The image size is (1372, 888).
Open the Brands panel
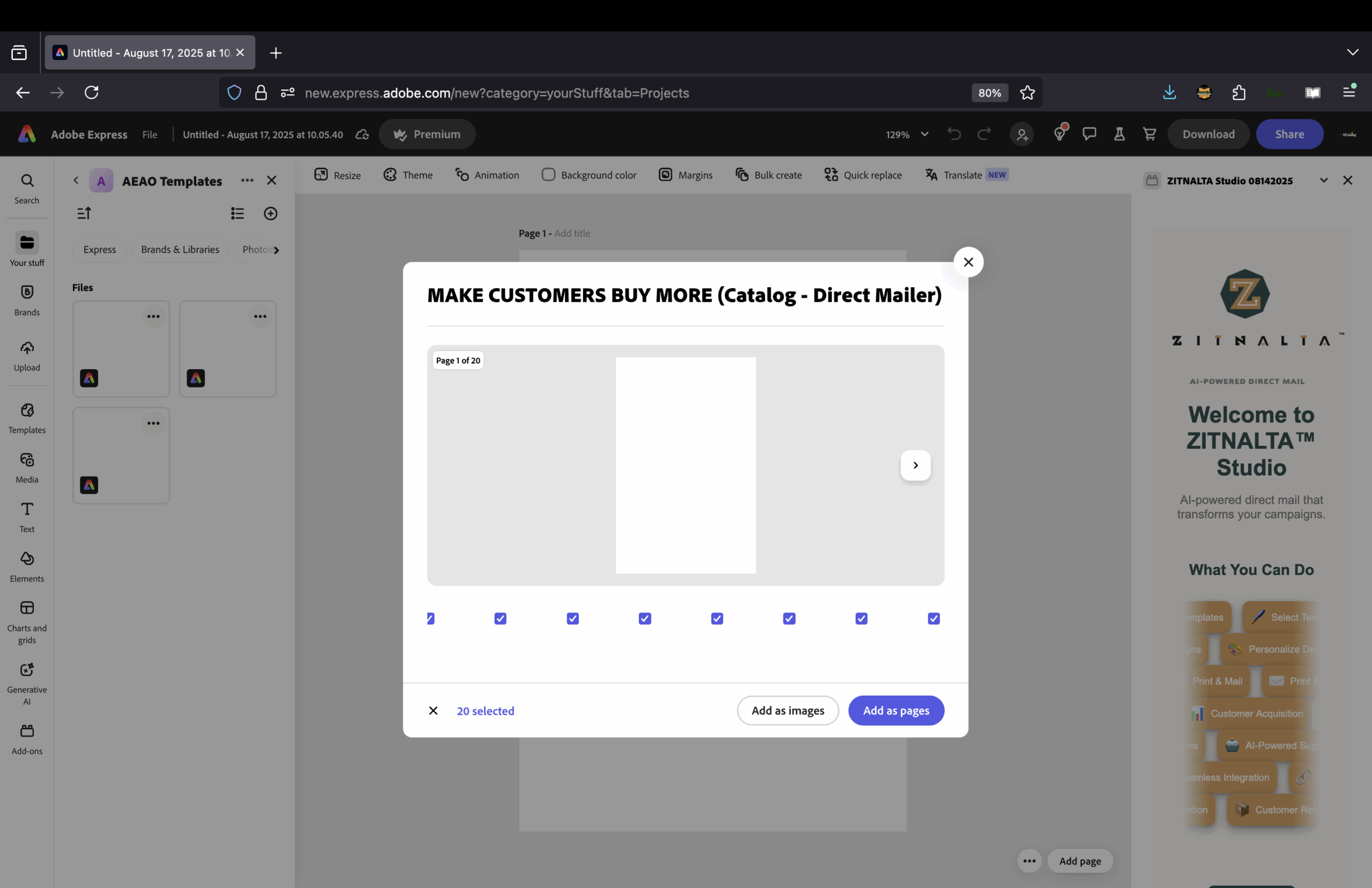click(26, 300)
